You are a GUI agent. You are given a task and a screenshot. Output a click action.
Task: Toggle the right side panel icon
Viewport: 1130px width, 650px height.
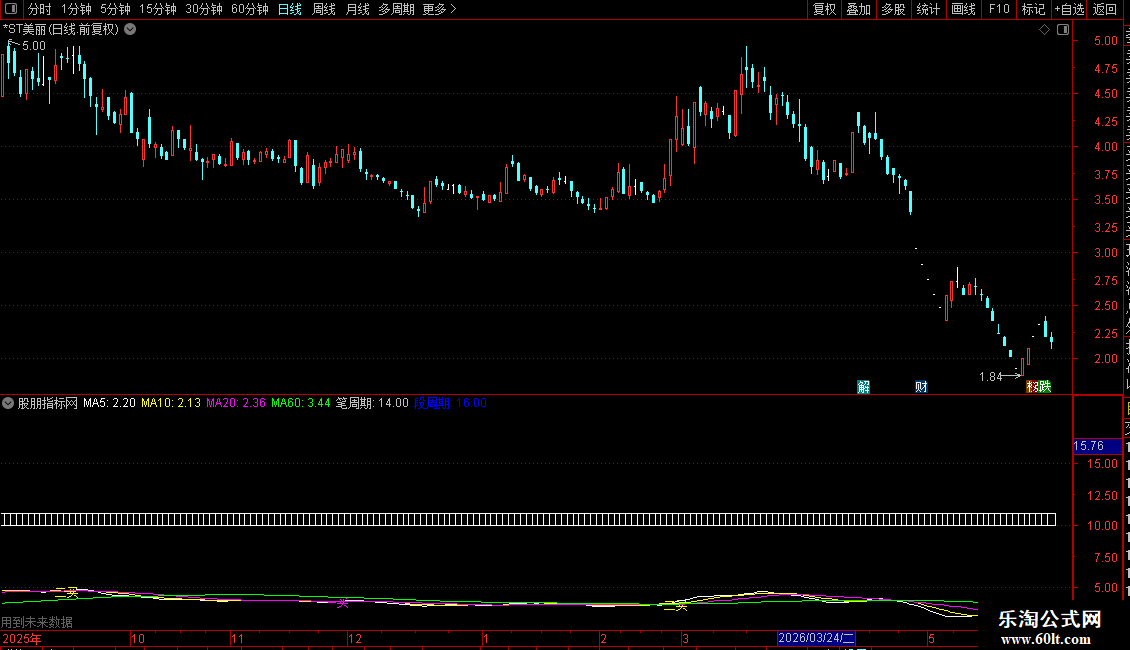click(1063, 30)
